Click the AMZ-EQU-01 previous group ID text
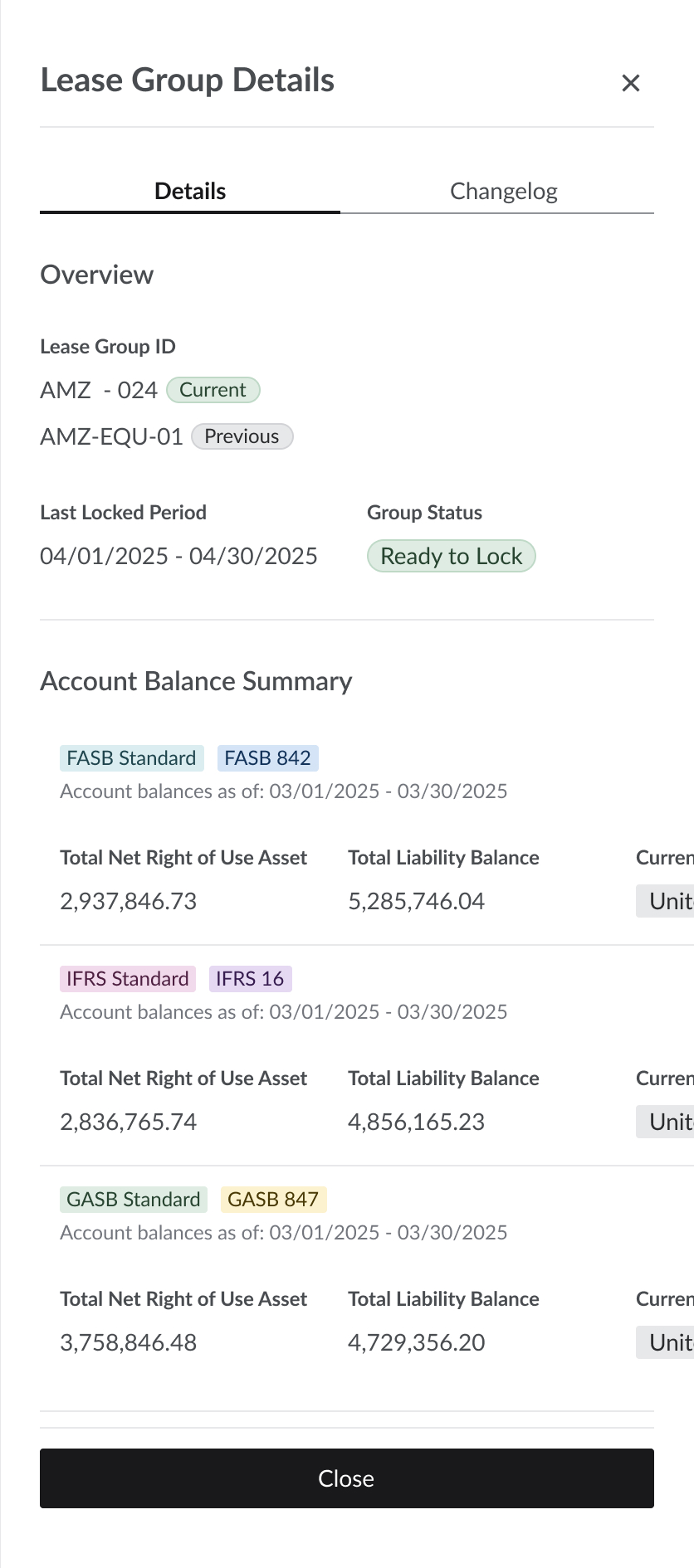 (x=111, y=436)
